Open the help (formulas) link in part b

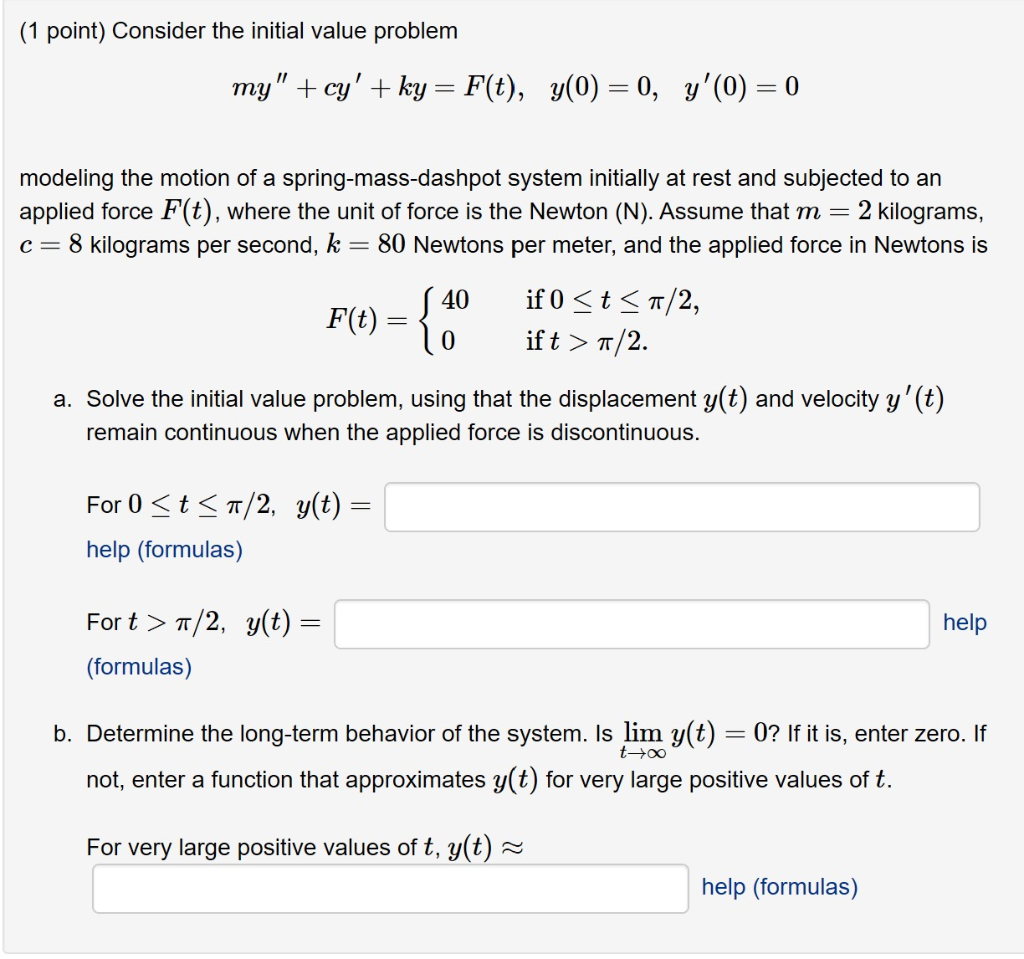pos(780,887)
